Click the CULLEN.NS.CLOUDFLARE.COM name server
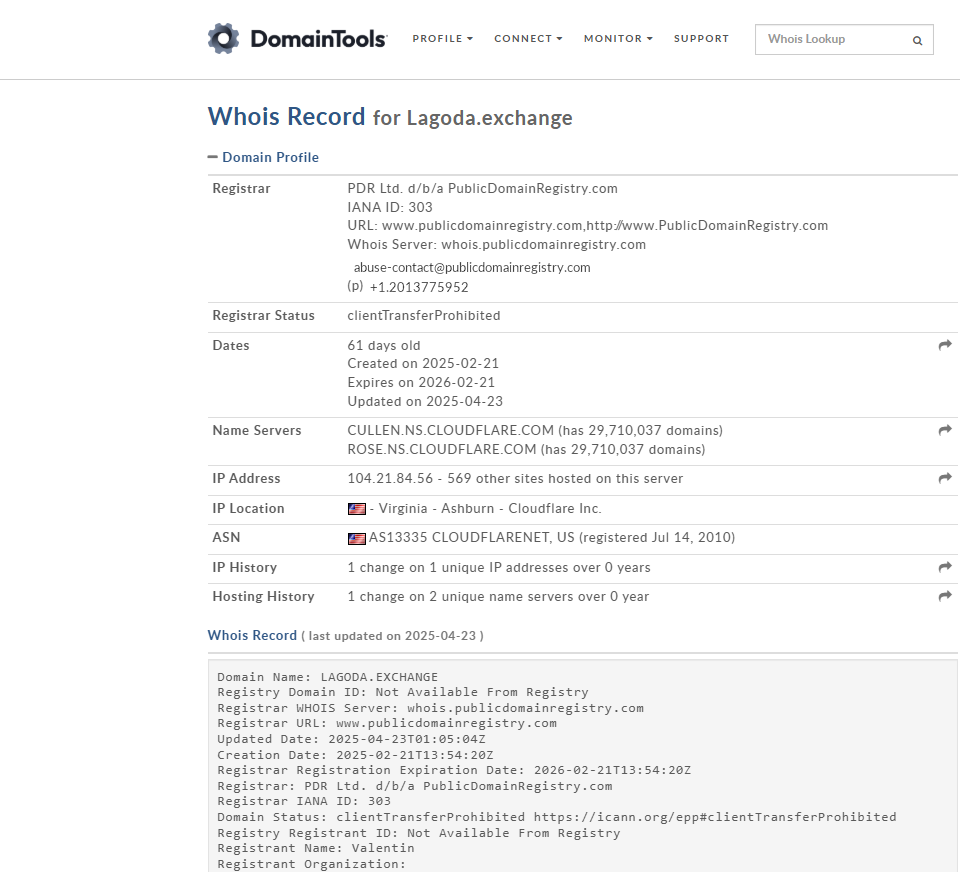 pyautogui.click(x=451, y=430)
